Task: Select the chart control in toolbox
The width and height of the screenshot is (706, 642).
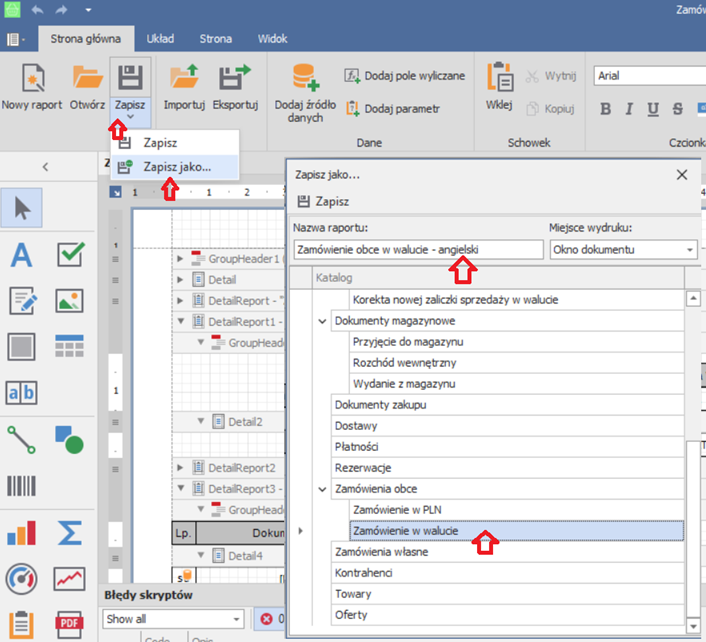Action: click(x=22, y=532)
